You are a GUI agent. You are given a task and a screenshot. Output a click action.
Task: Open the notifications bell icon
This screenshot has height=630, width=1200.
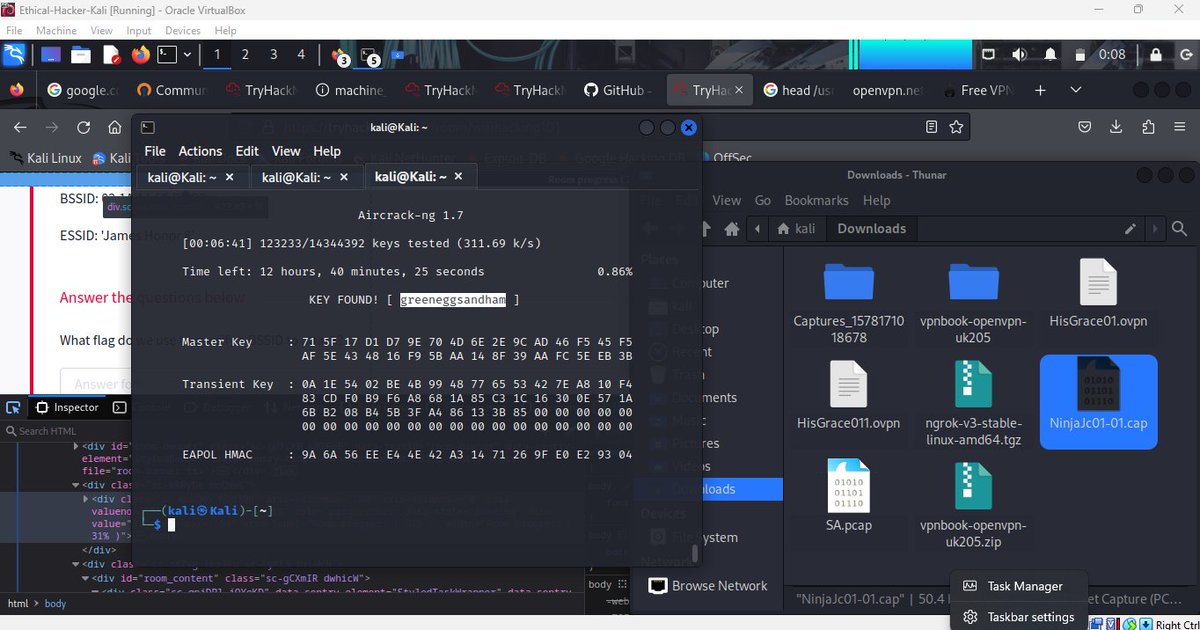coord(1050,54)
